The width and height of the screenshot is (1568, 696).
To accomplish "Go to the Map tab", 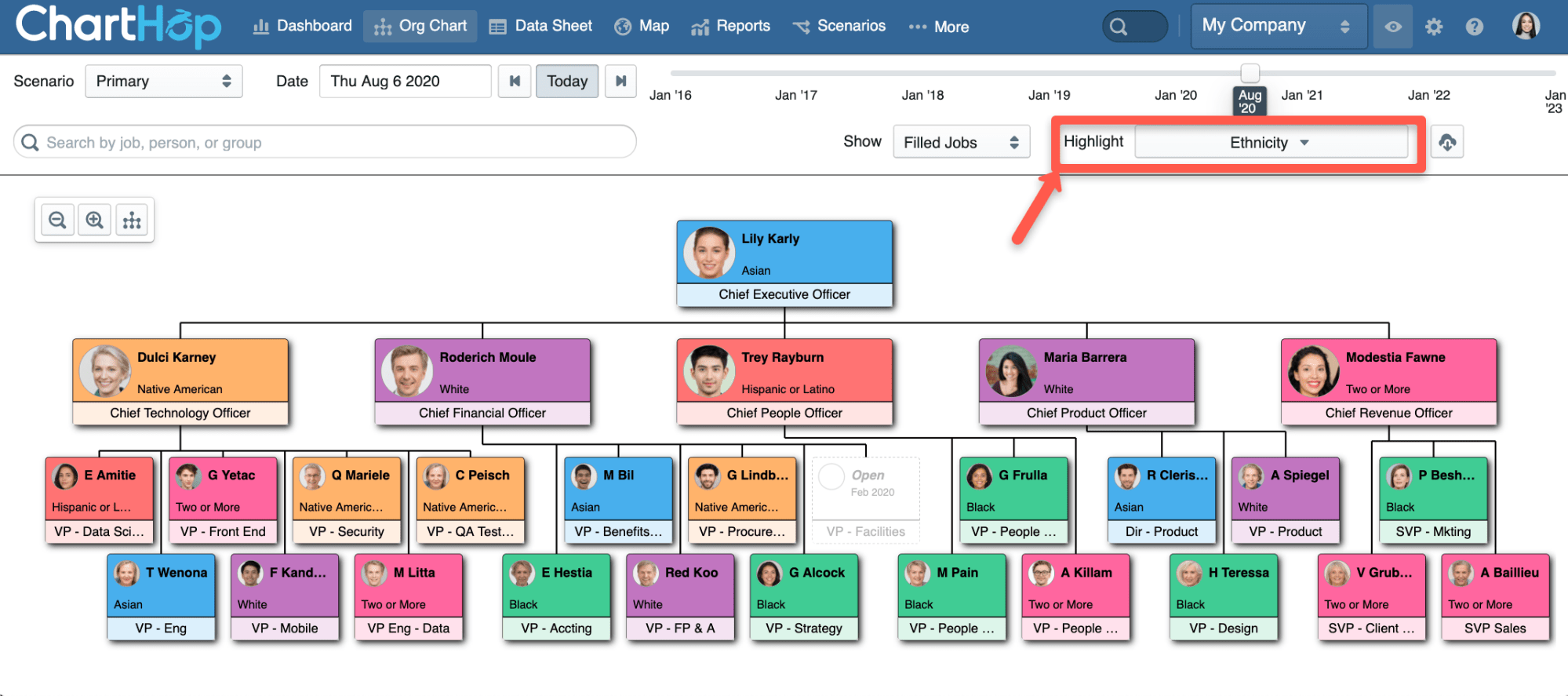I will tap(642, 26).
